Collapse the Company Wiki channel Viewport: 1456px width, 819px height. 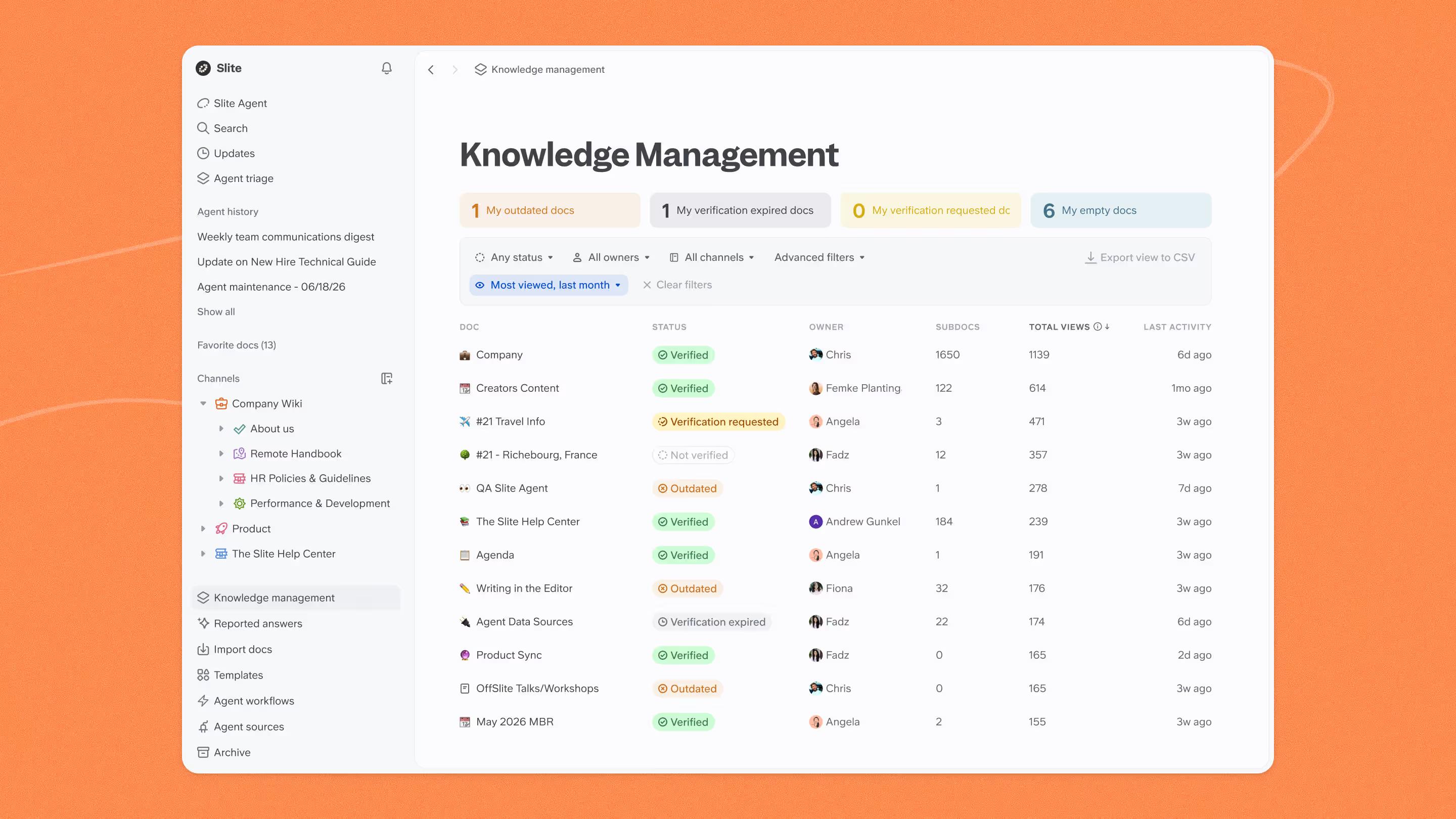203,403
